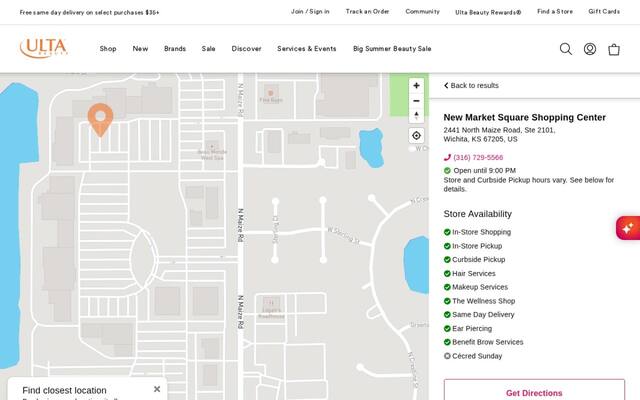
Task: Click the In-Store Shopping check icon
Action: [447, 232]
